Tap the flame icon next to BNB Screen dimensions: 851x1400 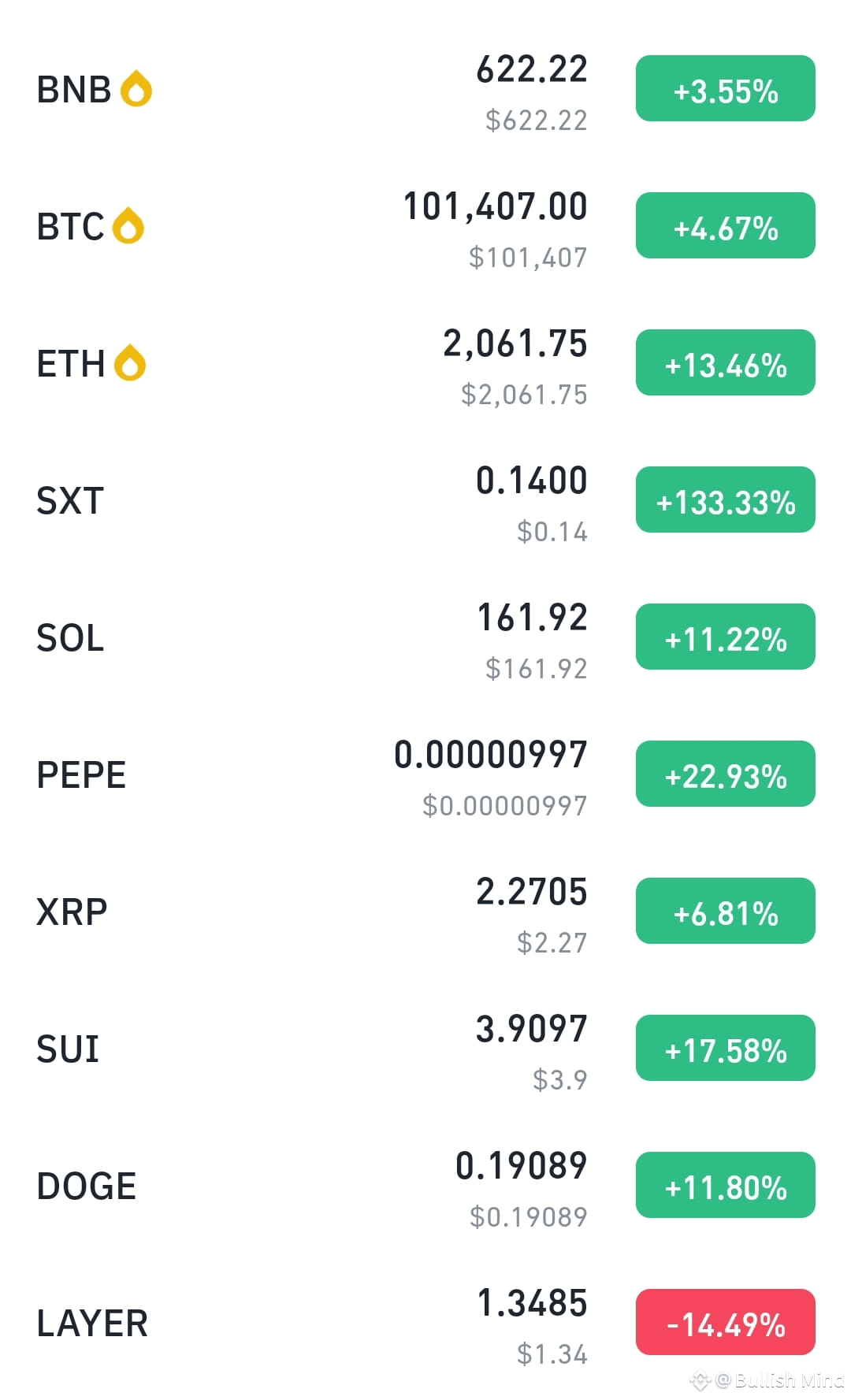click(x=136, y=89)
